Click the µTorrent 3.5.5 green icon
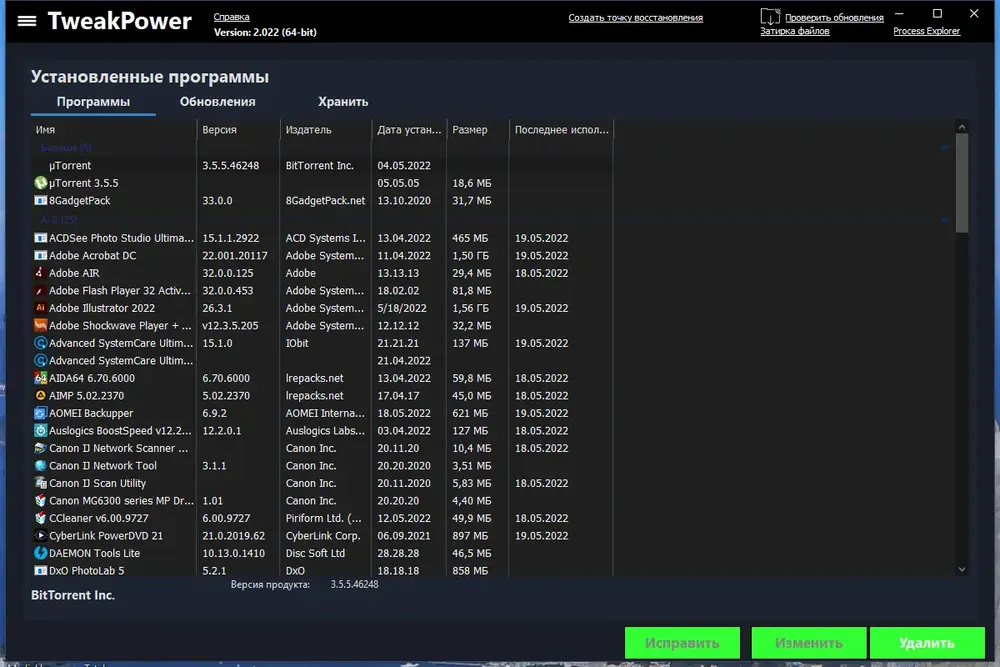 40,183
